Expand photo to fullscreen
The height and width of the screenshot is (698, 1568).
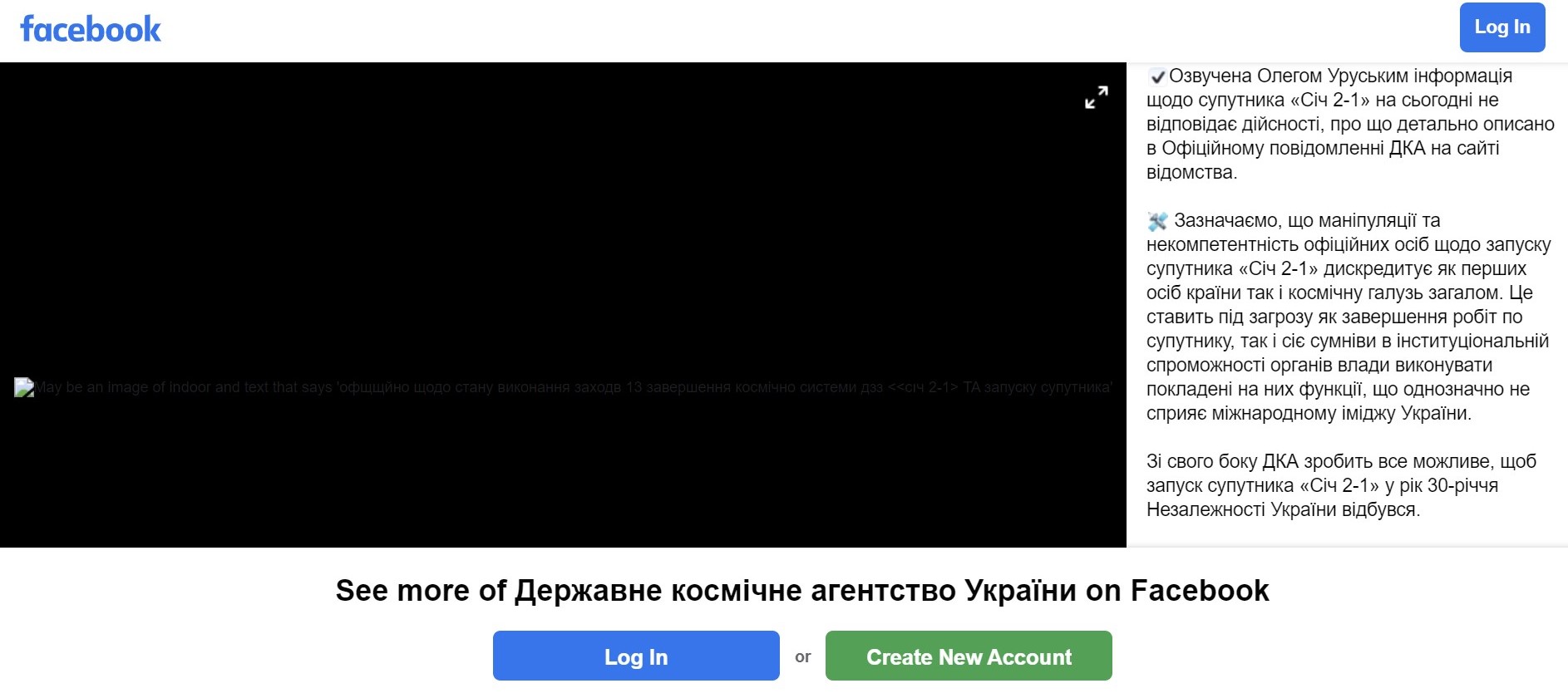click(x=1097, y=97)
